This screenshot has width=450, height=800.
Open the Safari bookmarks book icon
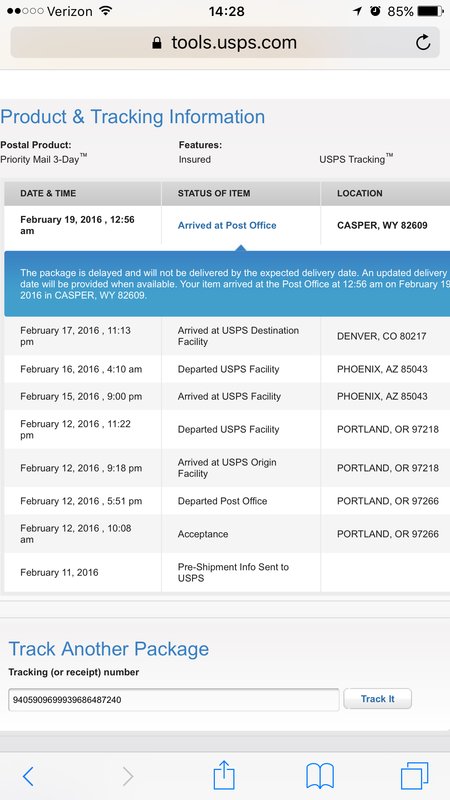tap(320, 776)
